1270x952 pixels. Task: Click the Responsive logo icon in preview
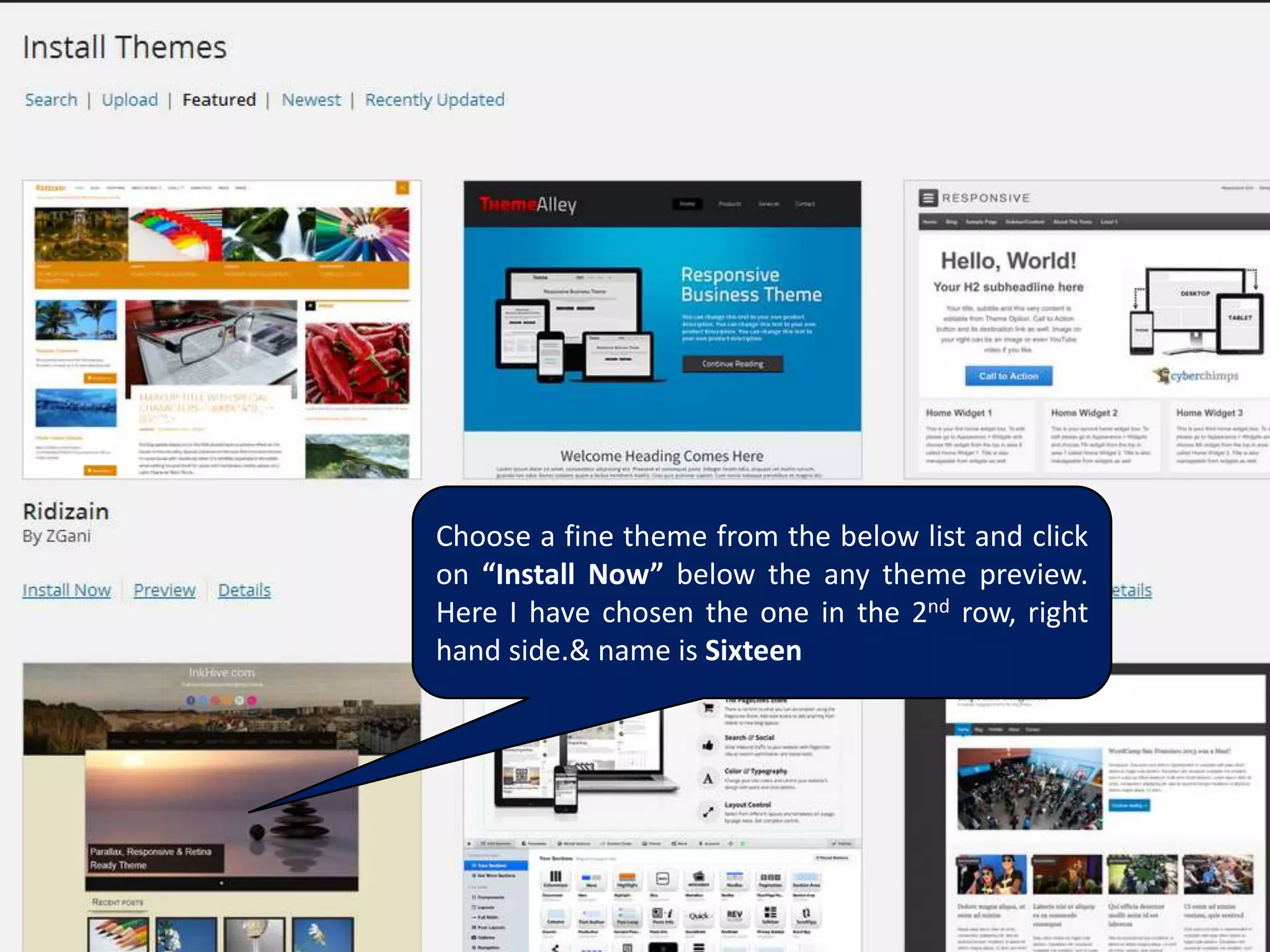click(x=928, y=198)
